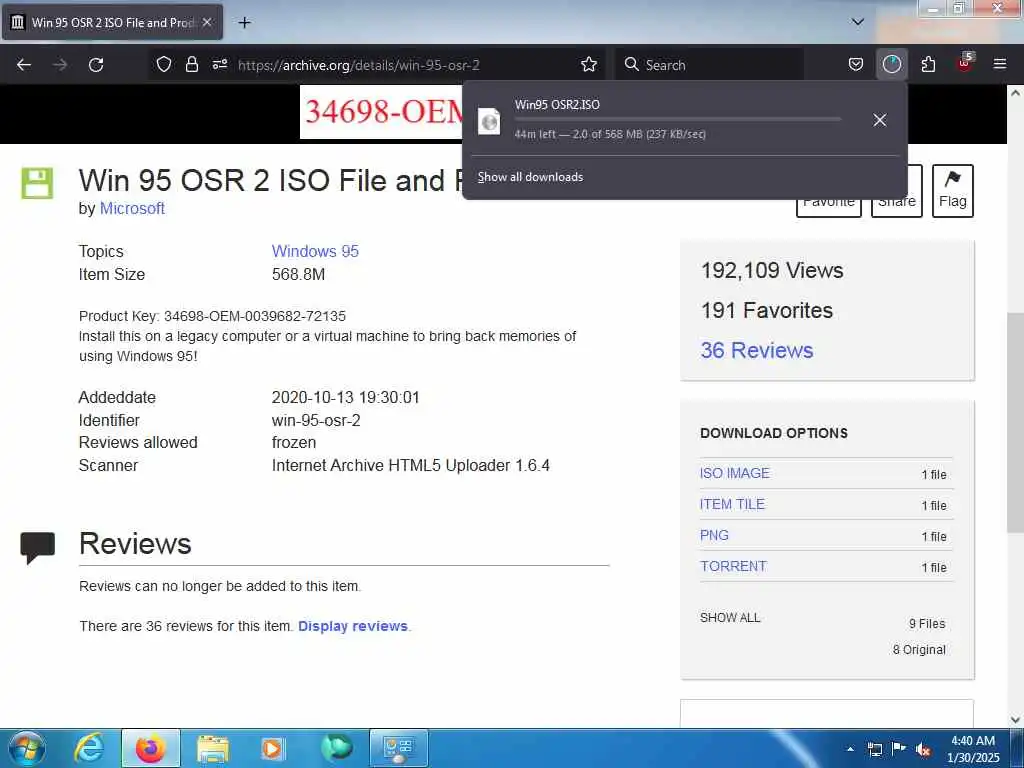Expand the list all tabs chevron
This screenshot has height=768, width=1024.
click(858, 22)
